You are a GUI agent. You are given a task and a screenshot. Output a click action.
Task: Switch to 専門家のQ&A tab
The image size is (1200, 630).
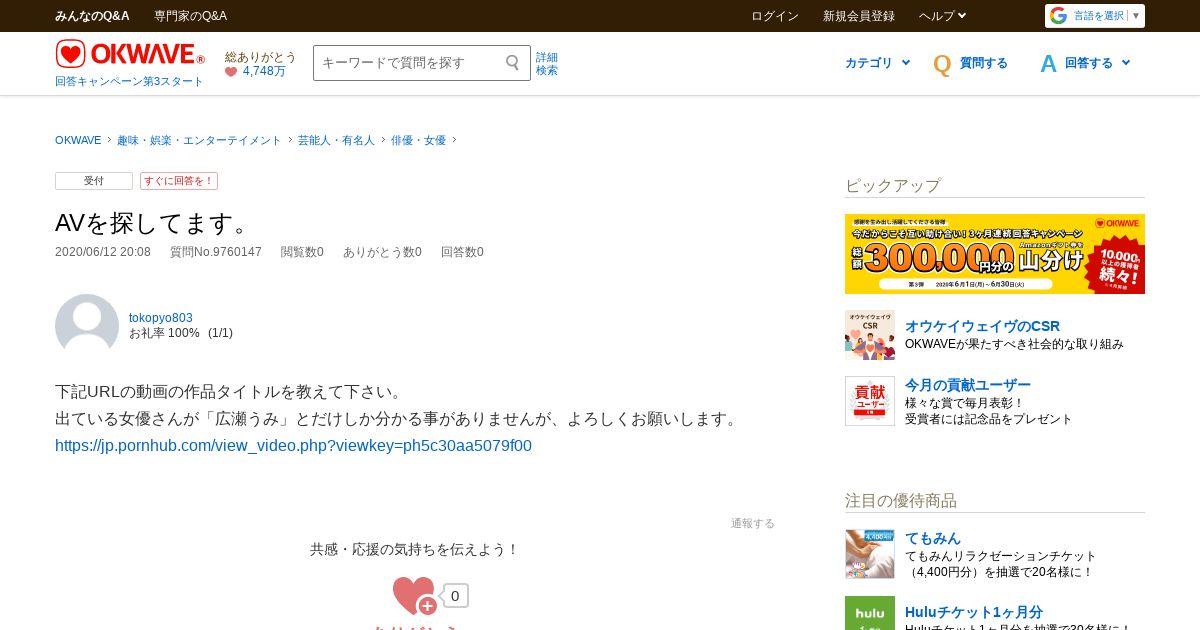pos(190,16)
